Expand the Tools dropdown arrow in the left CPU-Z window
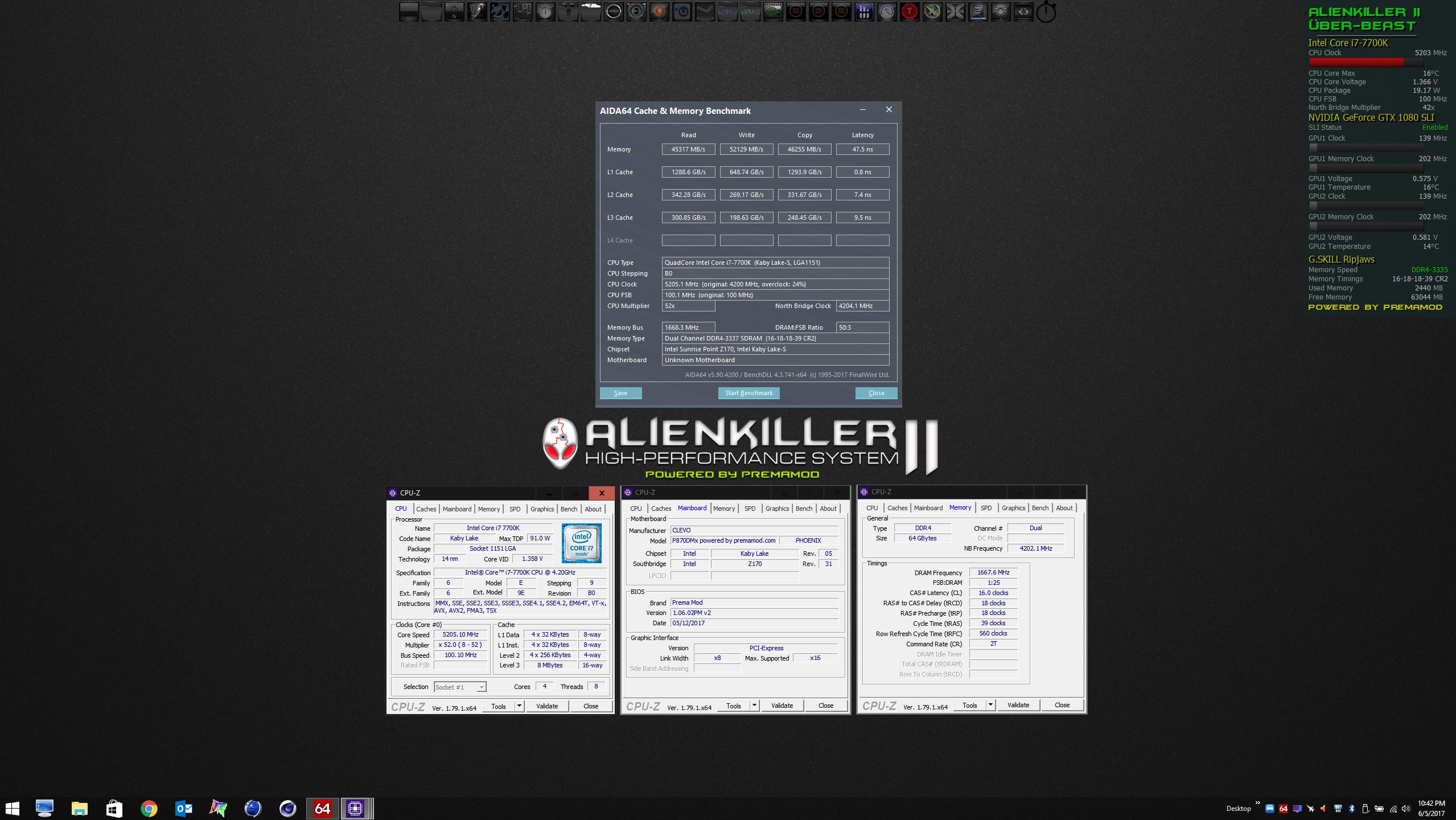The height and width of the screenshot is (820, 1456). coord(519,706)
